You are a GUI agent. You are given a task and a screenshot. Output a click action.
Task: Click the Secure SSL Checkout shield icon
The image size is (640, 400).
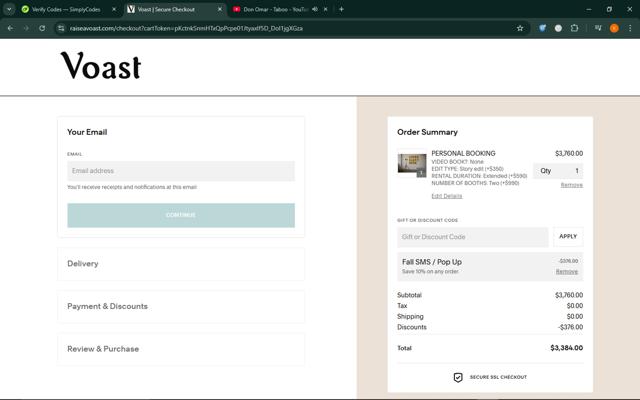tap(458, 378)
